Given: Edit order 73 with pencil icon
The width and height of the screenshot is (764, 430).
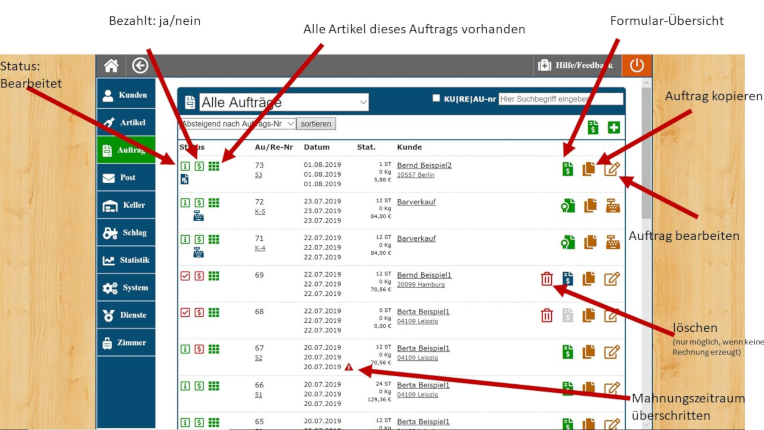Looking at the screenshot, I should click(612, 169).
